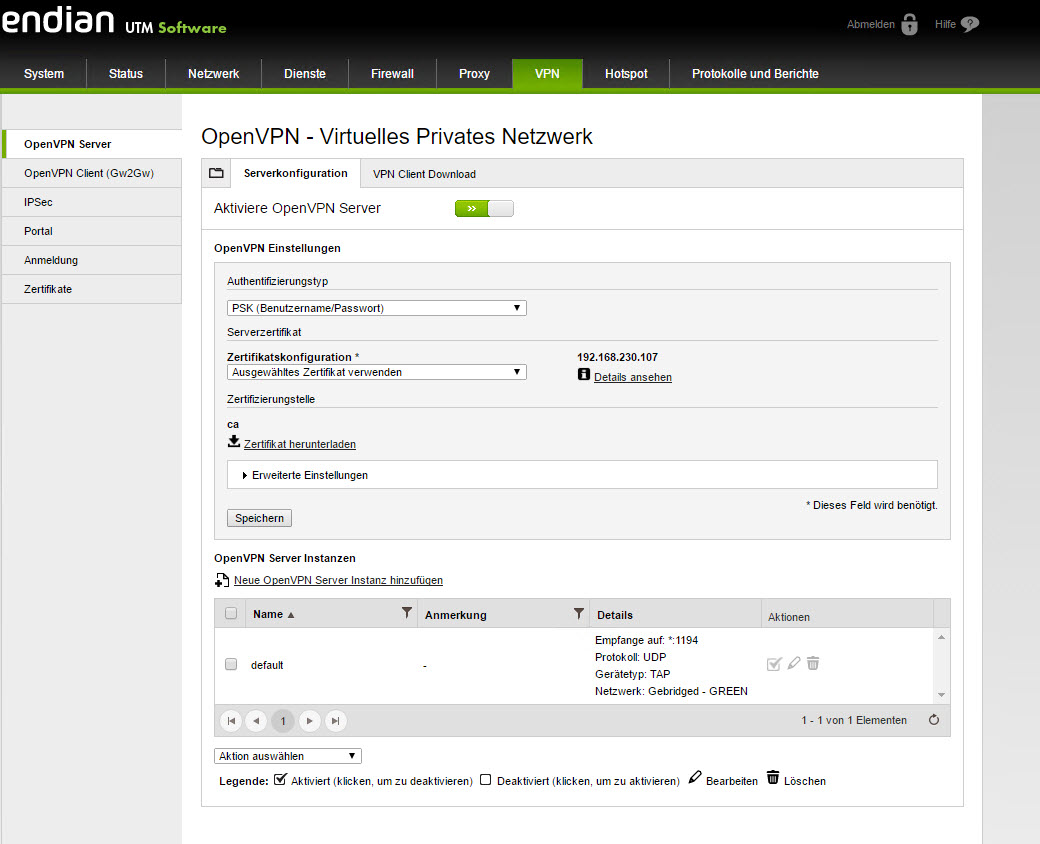Screen dimensions: 1040x844
Task: Toggle the Aktiviere OpenVPN Server switch
Action: coord(484,209)
